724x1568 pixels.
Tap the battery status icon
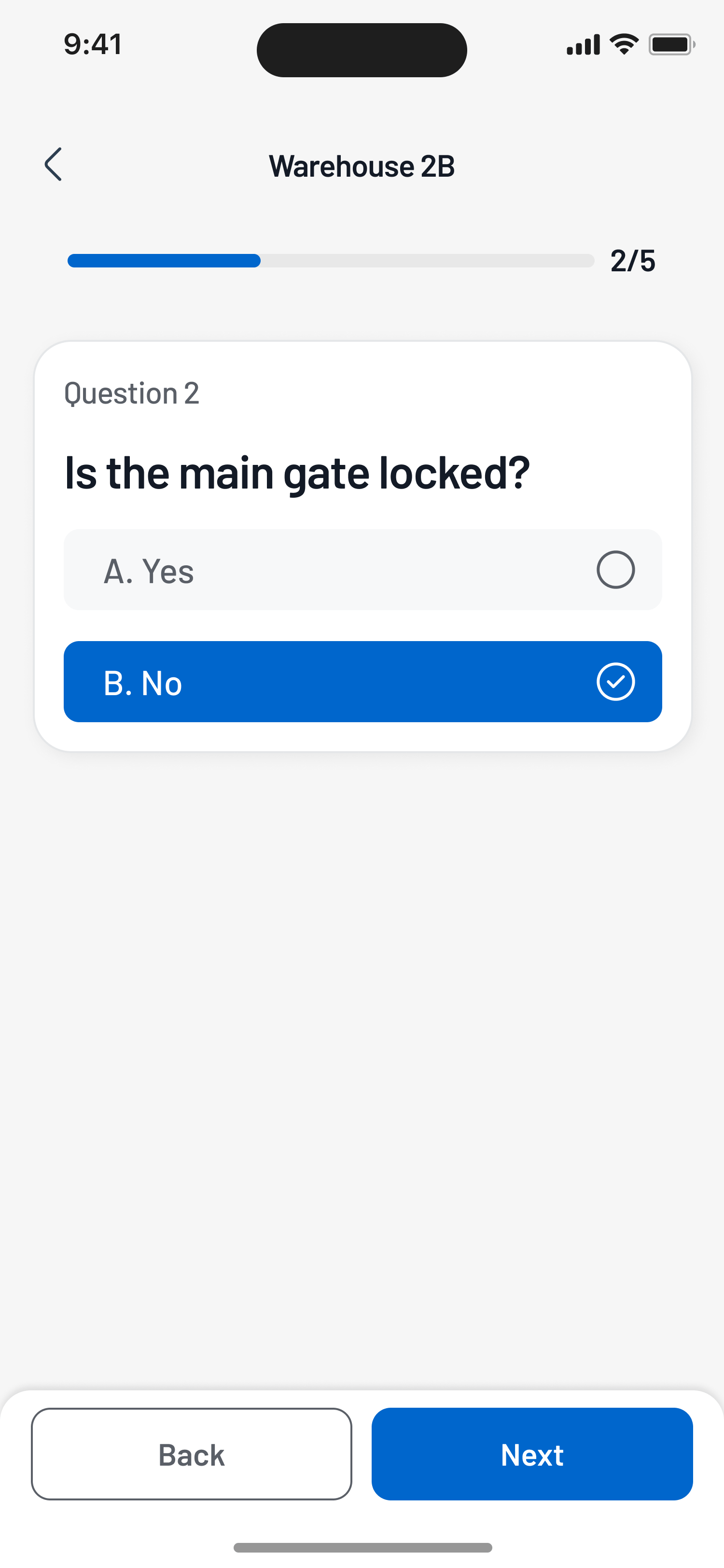click(670, 43)
